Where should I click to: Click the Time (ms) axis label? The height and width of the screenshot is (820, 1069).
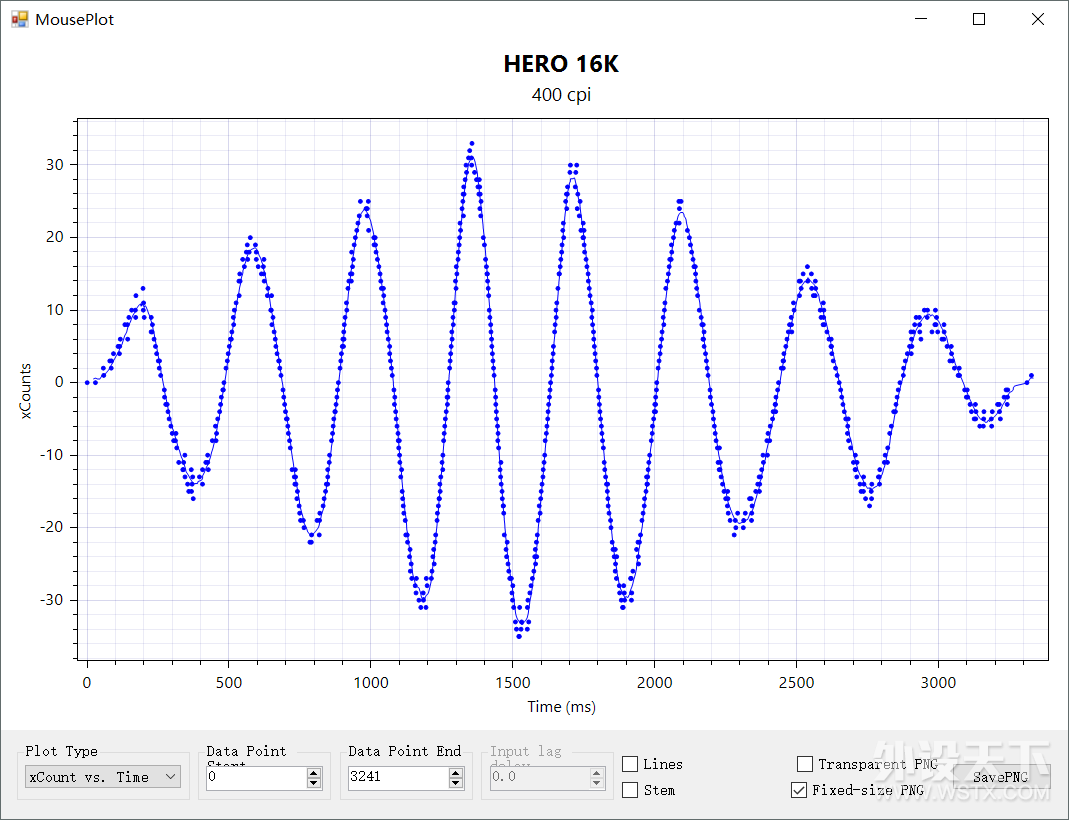[561, 707]
